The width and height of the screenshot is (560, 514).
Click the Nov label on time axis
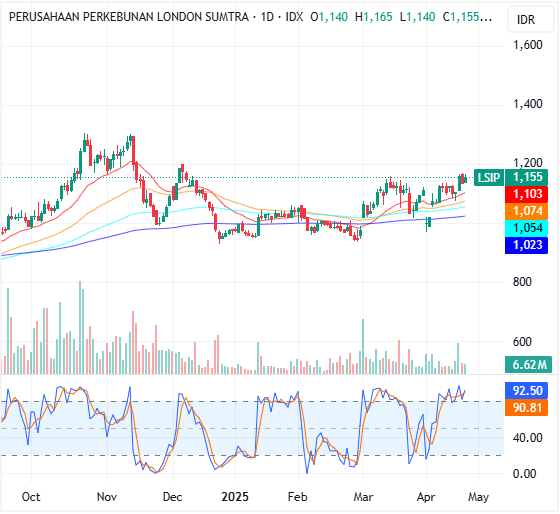pos(107,497)
